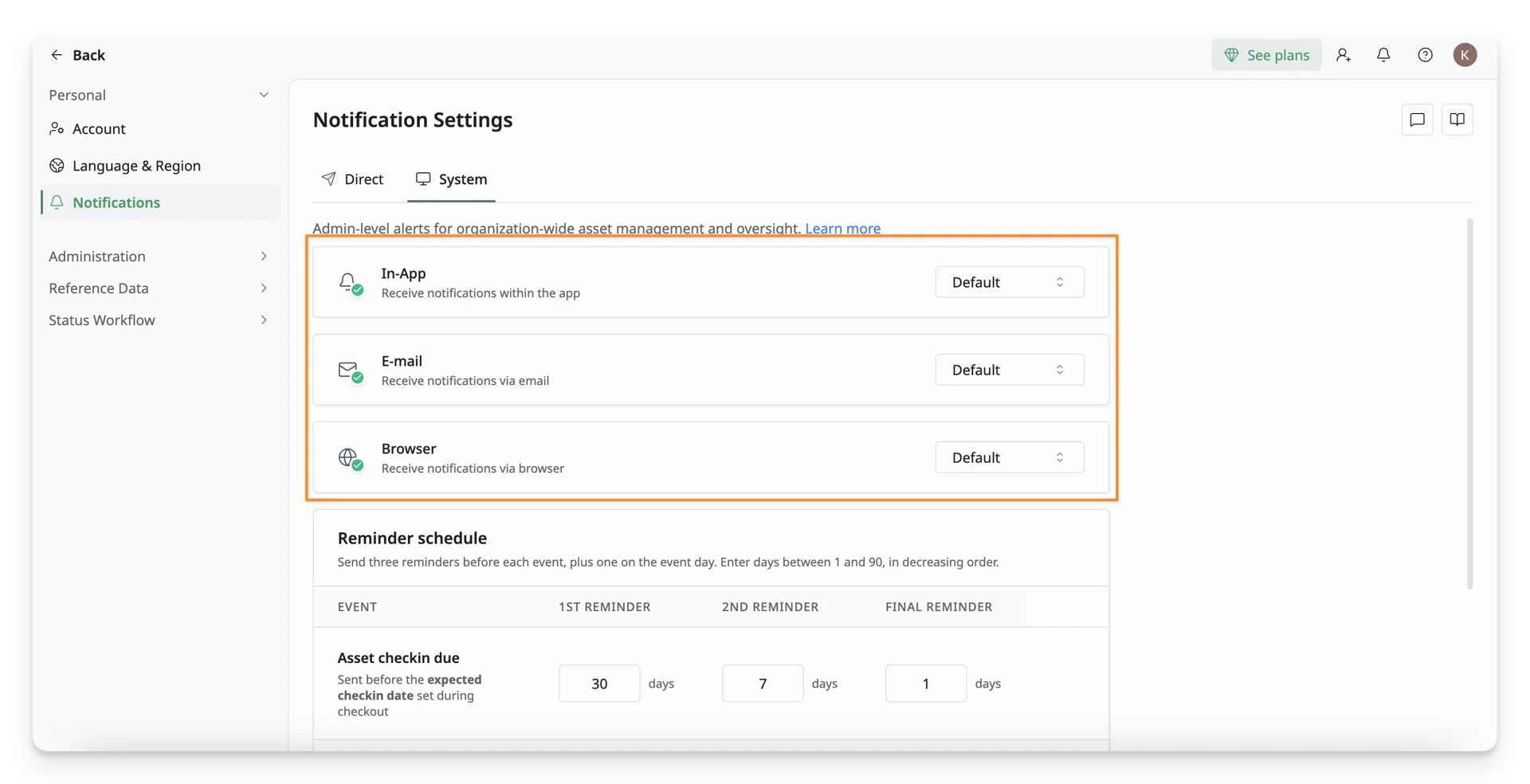The image size is (1530, 784).
Task: Edit the 2nd reminder days field
Action: [x=763, y=684]
